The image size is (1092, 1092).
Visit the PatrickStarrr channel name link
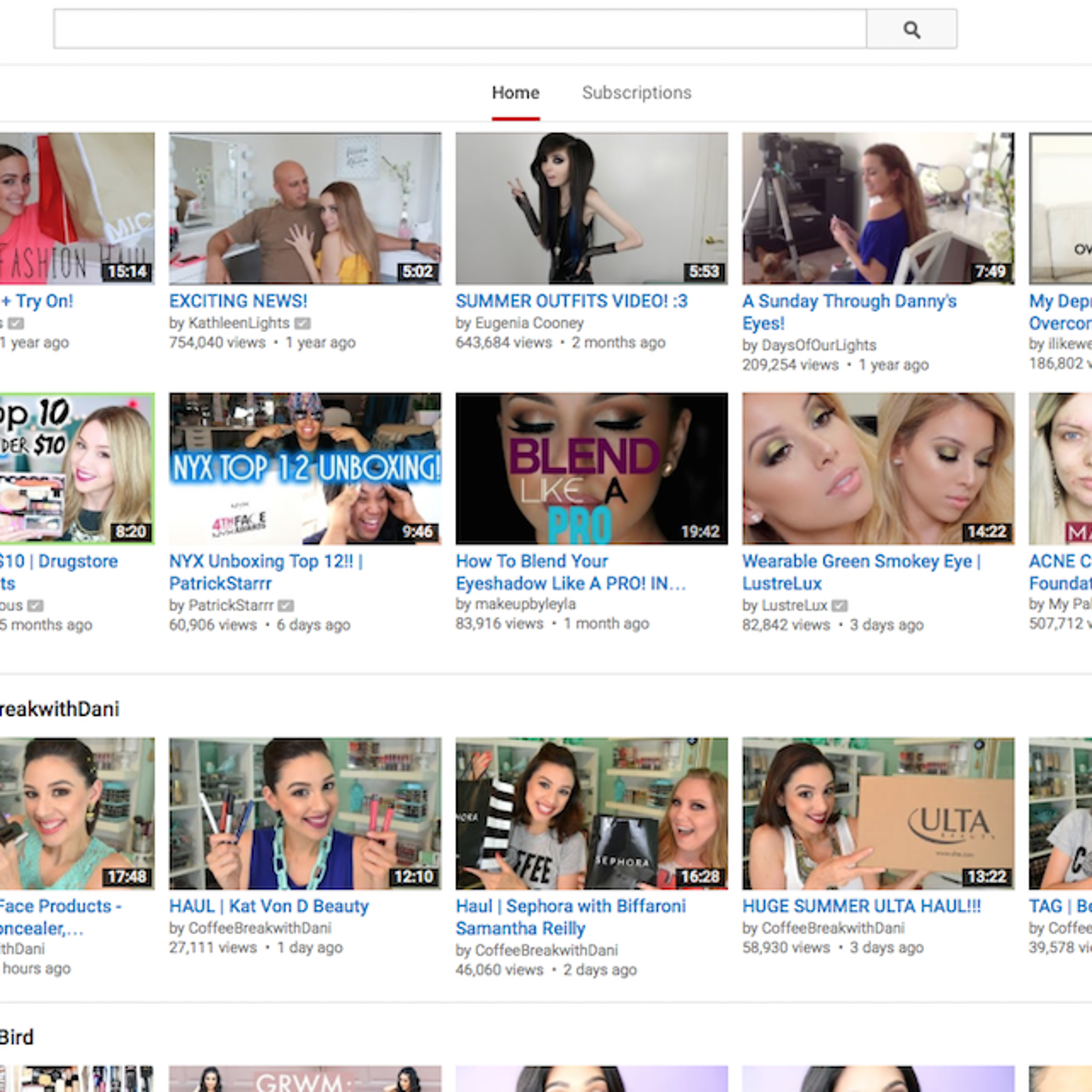click(231, 605)
